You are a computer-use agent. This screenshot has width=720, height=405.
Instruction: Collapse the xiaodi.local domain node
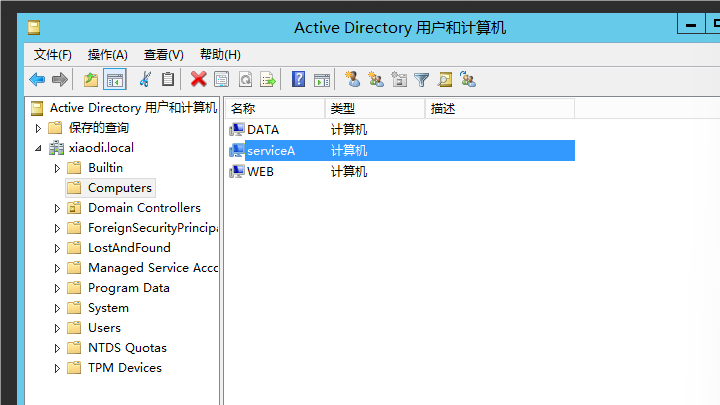click(38, 148)
